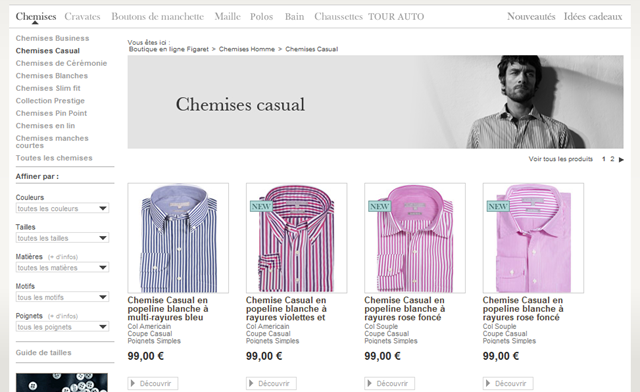Open the Matières filter dropdown
Image resolution: width=640 pixels, height=392 pixels.
(x=62, y=268)
